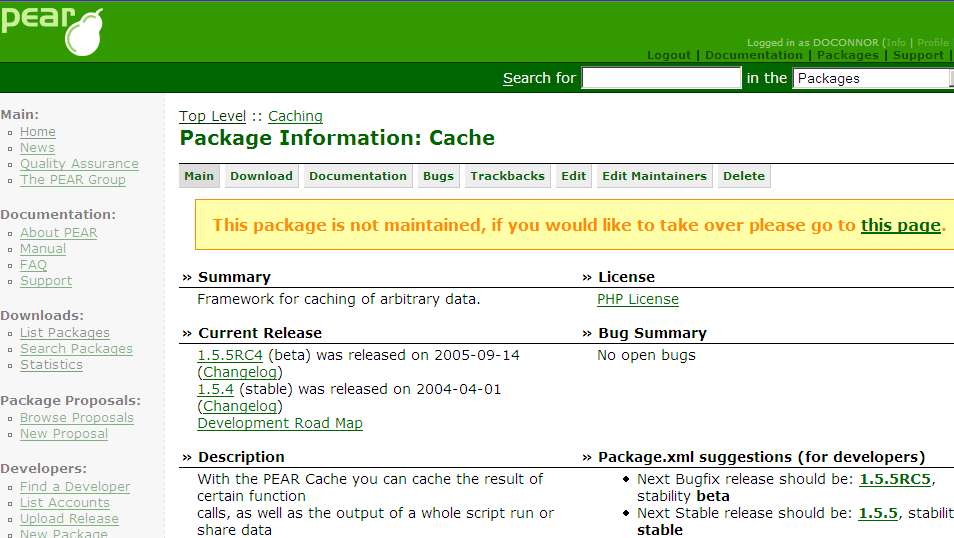Image resolution: width=954 pixels, height=538 pixels.
Task: Click suggested stable version 1.5.5 link
Action: [x=878, y=514]
